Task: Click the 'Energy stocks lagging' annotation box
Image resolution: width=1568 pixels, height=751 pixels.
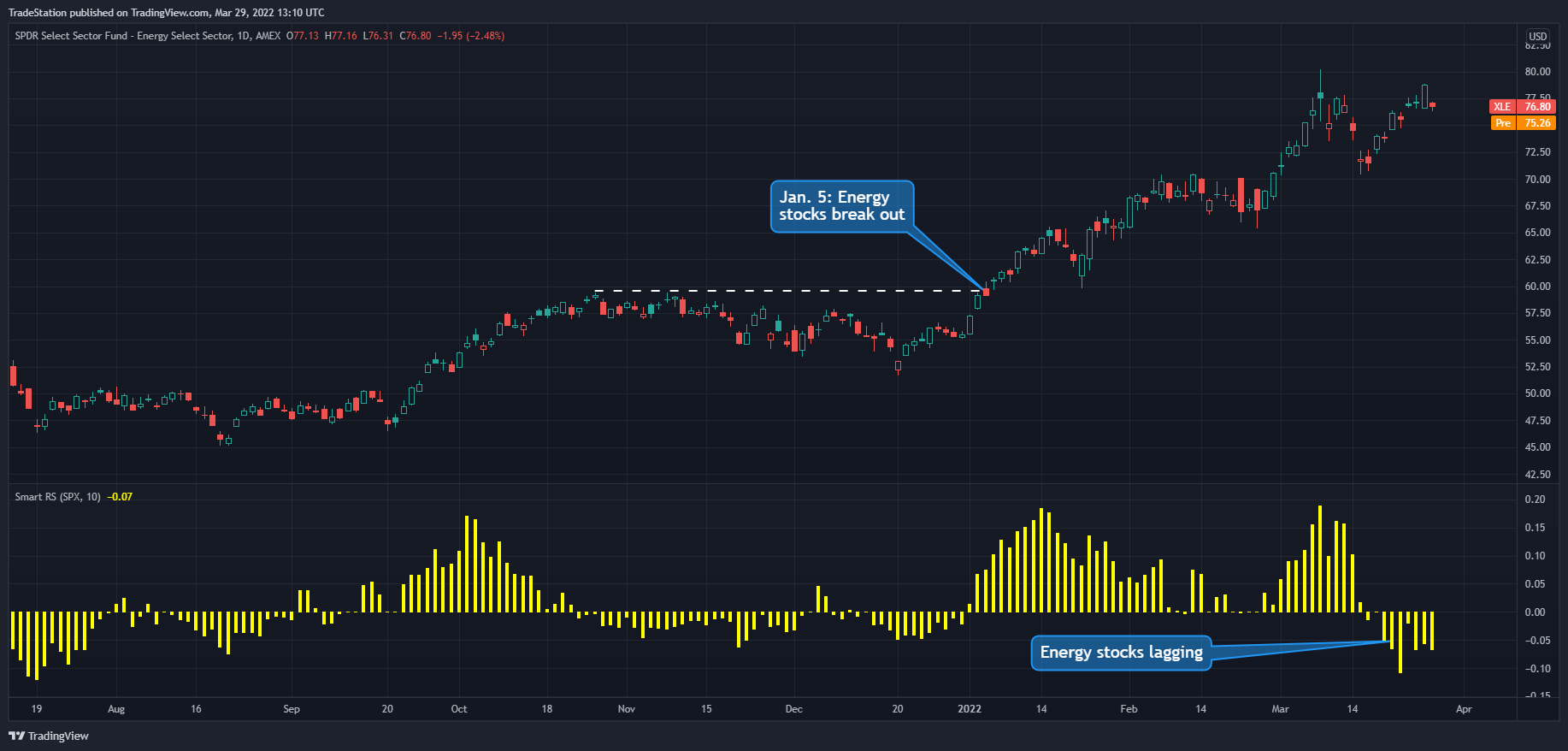Action: point(1121,653)
